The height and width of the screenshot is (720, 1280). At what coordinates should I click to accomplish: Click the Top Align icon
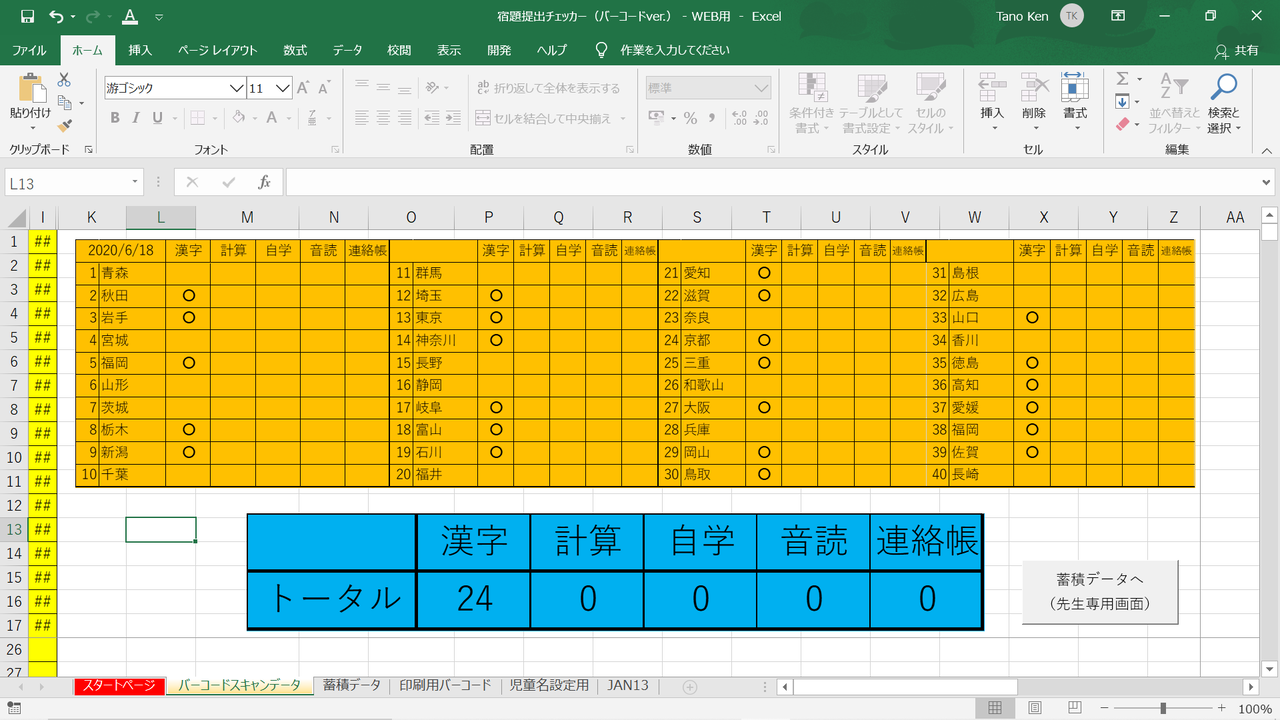(362, 88)
